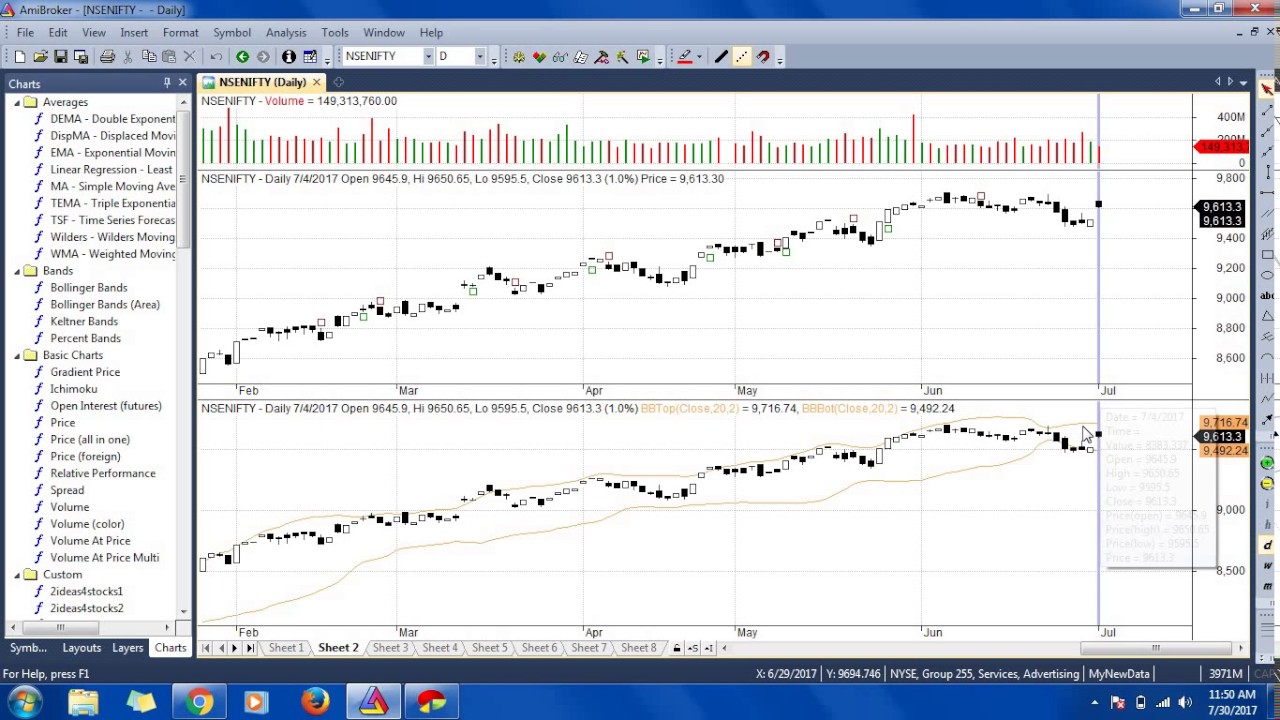Image resolution: width=1280 pixels, height=720 pixels.
Task: Click the Charts panel horizontal scrollbar
Action: (x=60, y=628)
